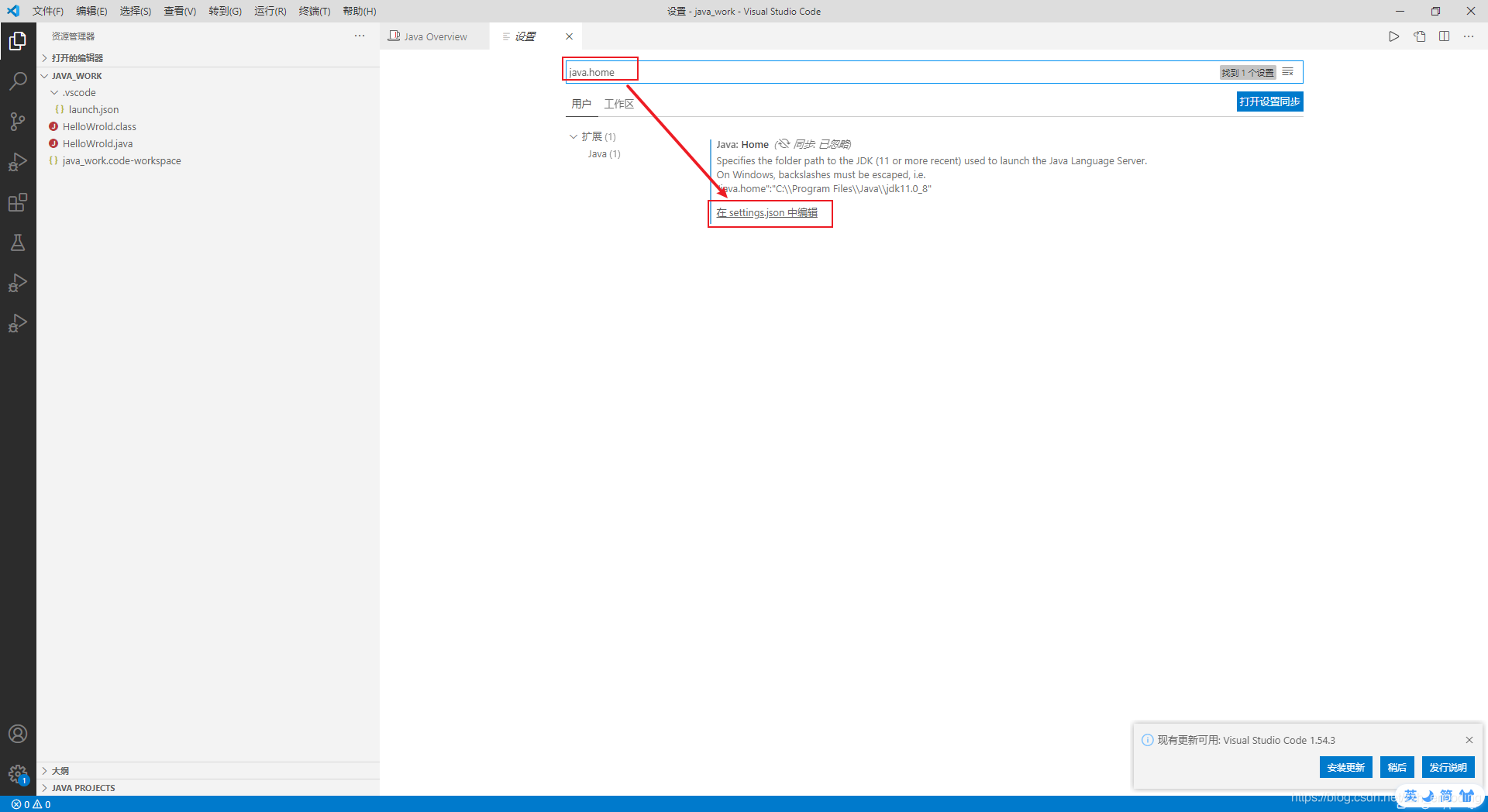Collapse the 扩展 (1) settings group
The image size is (1488, 812).
point(593,136)
